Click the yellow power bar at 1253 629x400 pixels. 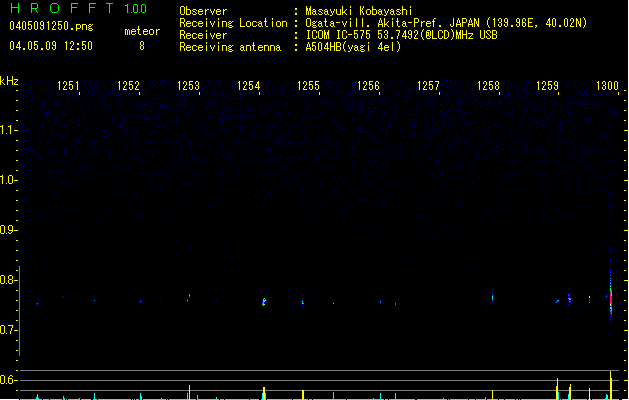189,392
